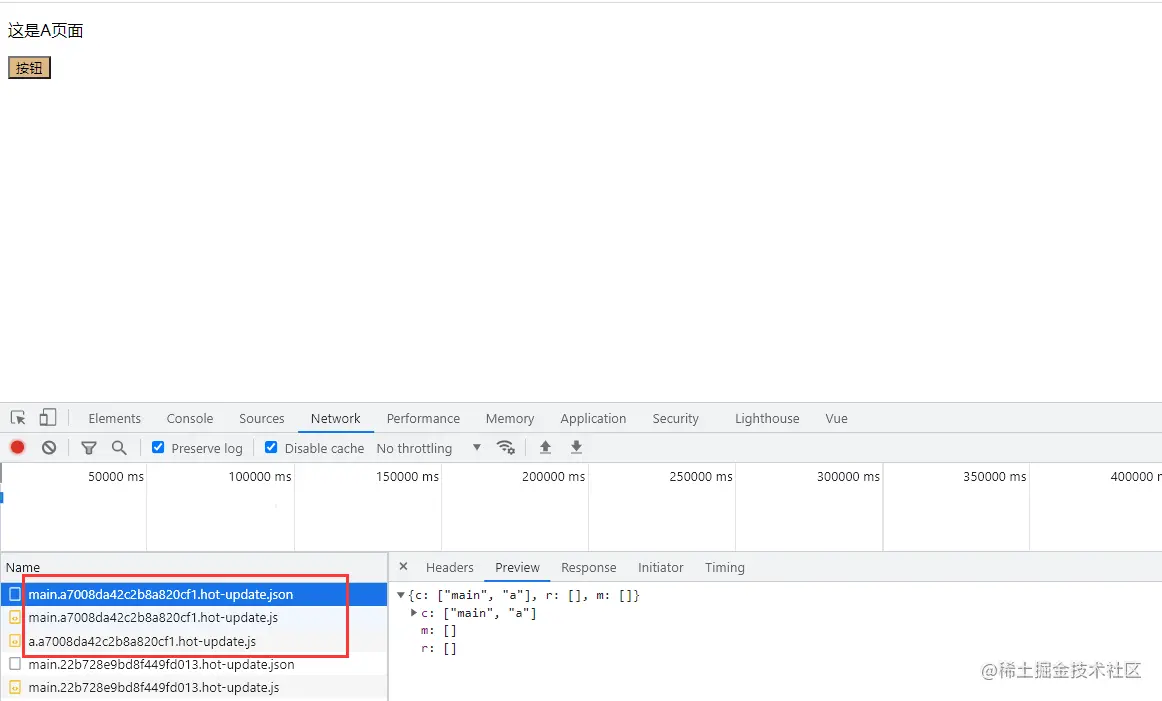The width and height of the screenshot is (1162, 701).
Task: Open the Console tab
Action: (190, 419)
